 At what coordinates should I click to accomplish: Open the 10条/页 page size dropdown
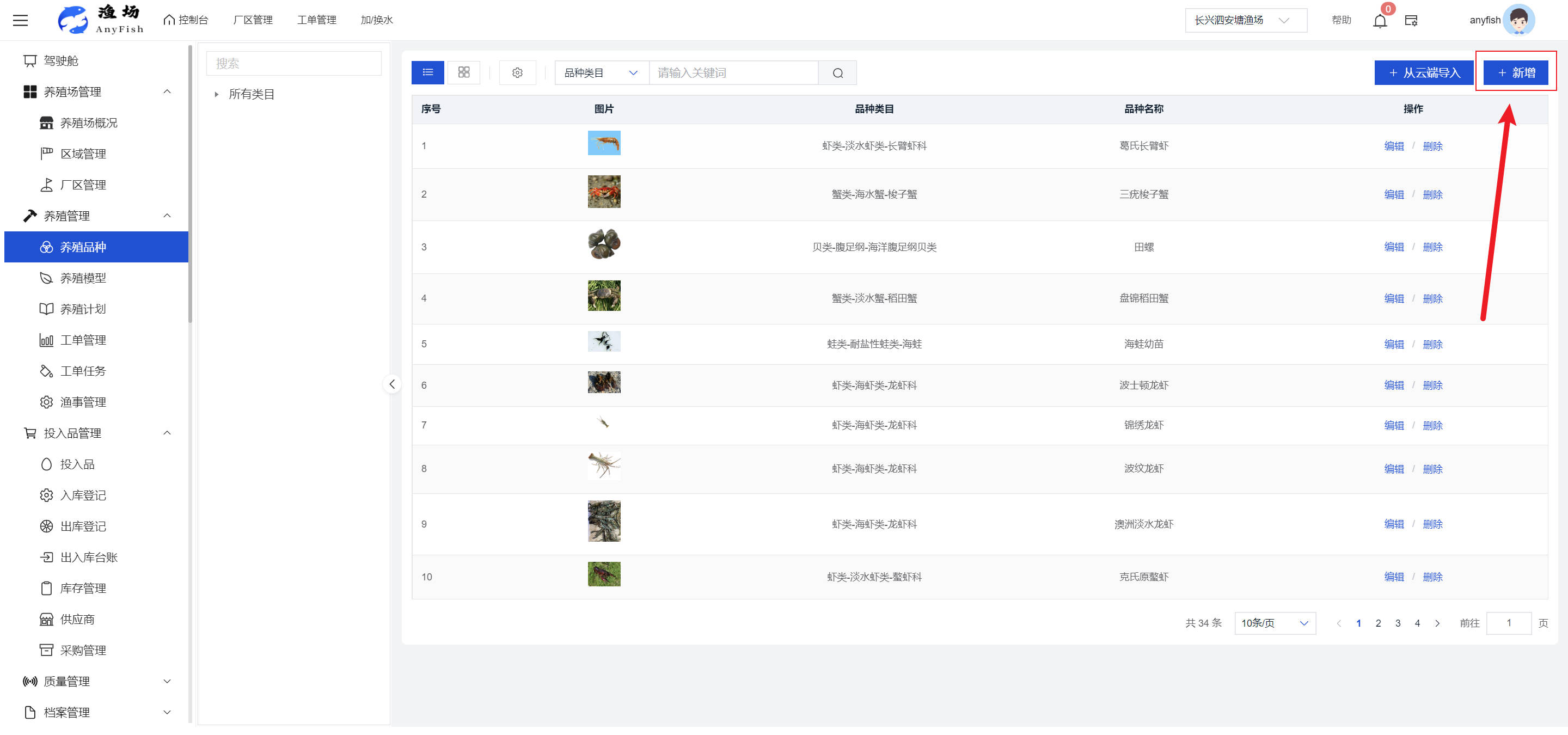(x=1275, y=623)
